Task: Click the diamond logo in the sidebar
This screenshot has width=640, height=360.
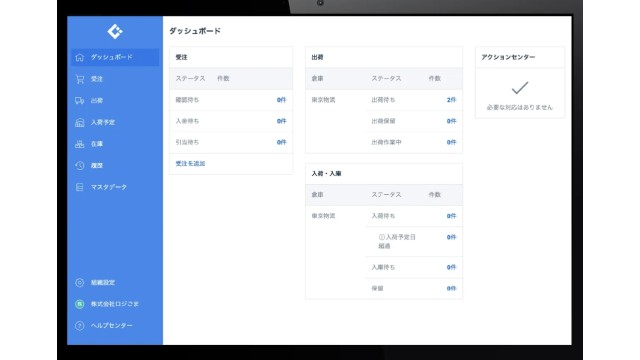Action: 115,31
